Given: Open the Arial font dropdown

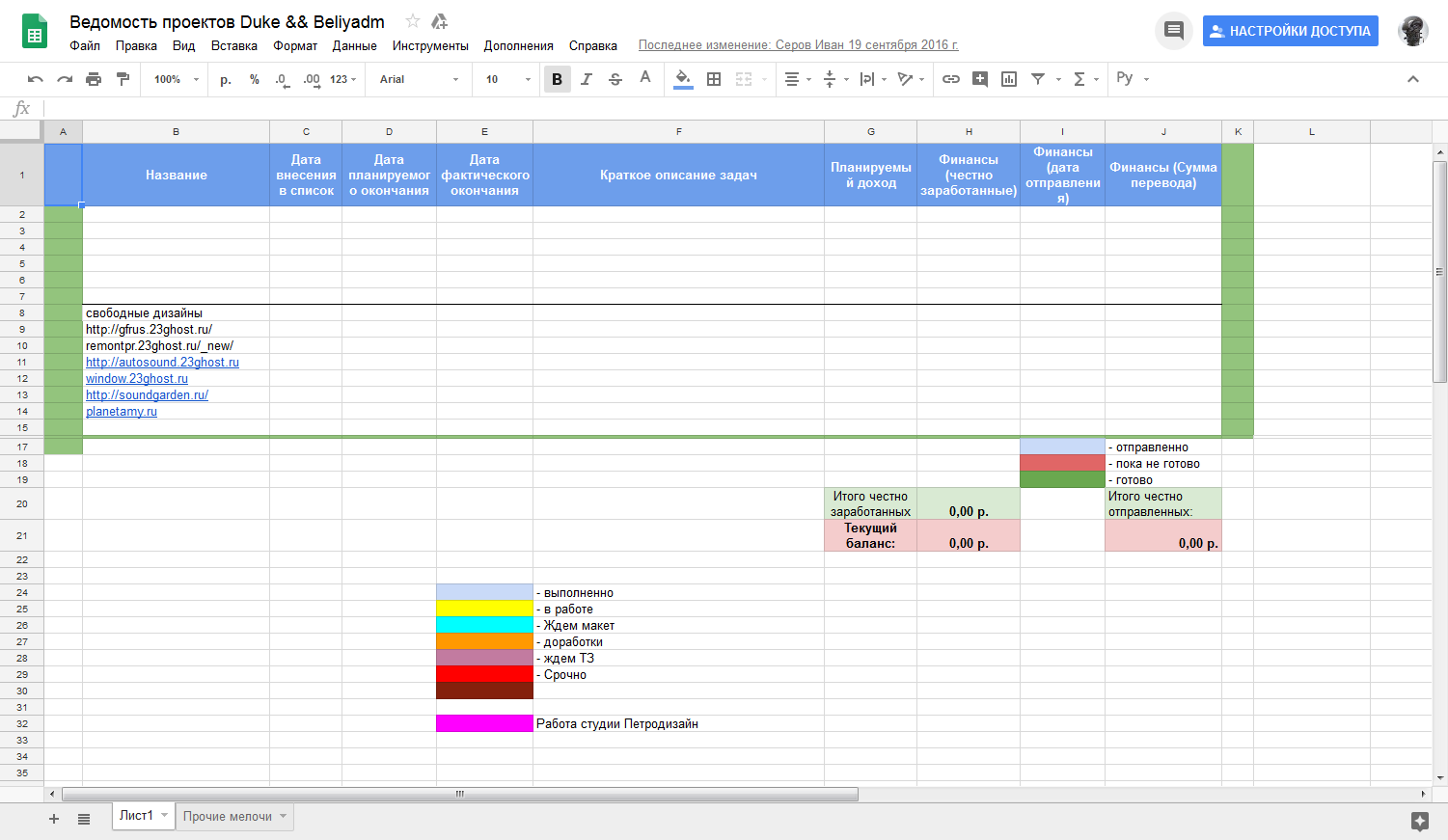Looking at the screenshot, I should [419, 79].
